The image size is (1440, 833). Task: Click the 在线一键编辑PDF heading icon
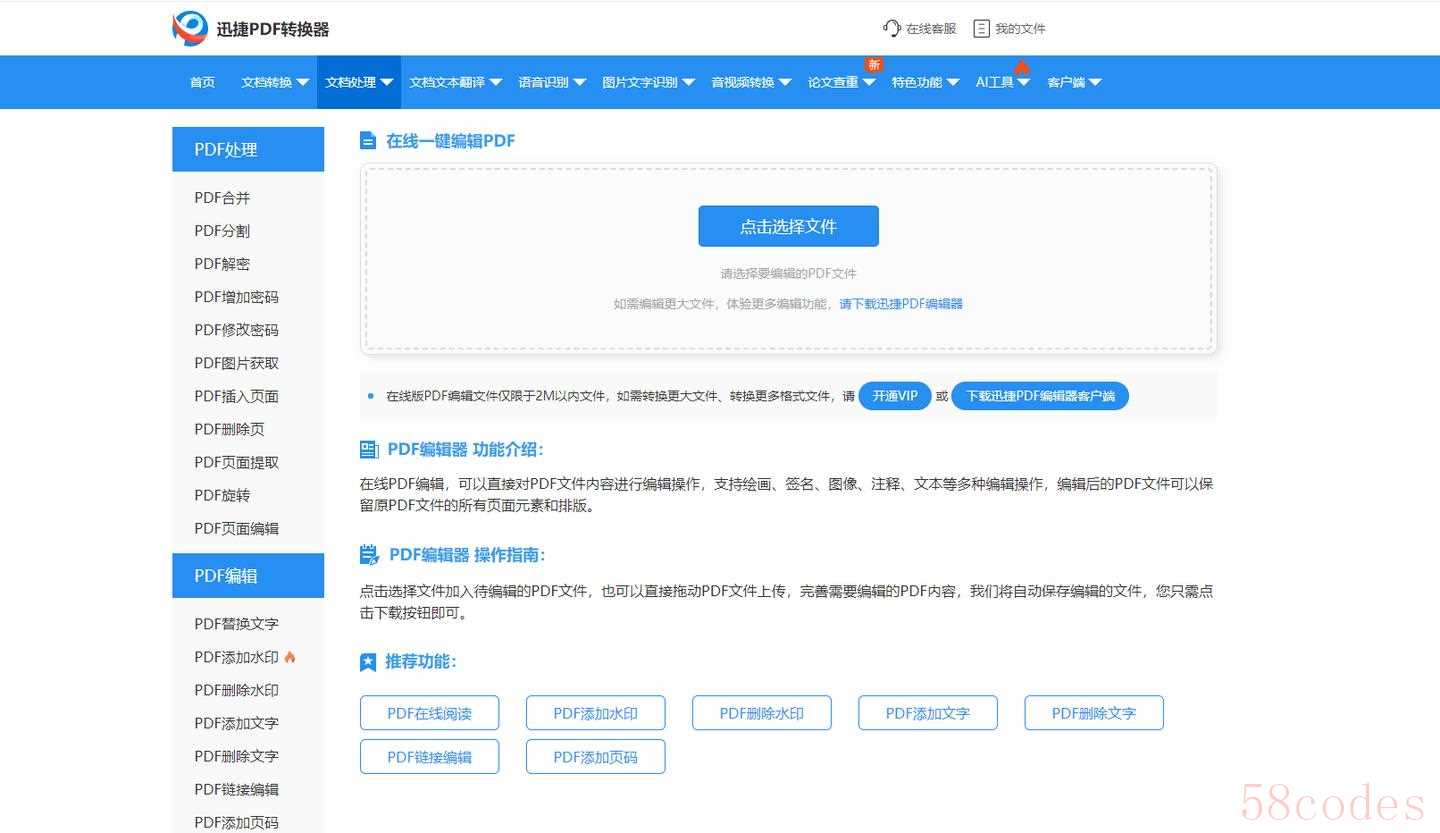click(368, 141)
